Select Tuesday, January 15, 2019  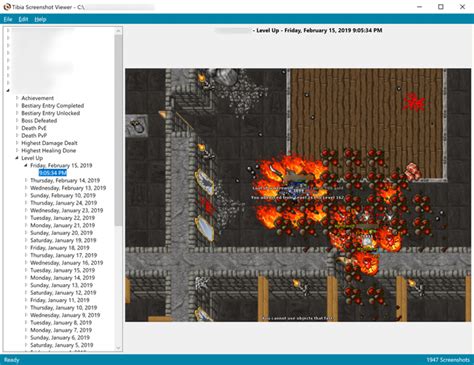[x=63, y=270]
